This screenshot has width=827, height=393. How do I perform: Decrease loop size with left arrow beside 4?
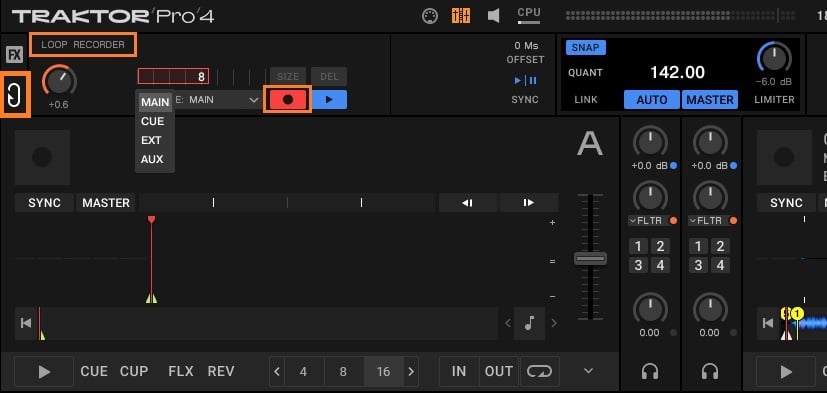(277, 371)
